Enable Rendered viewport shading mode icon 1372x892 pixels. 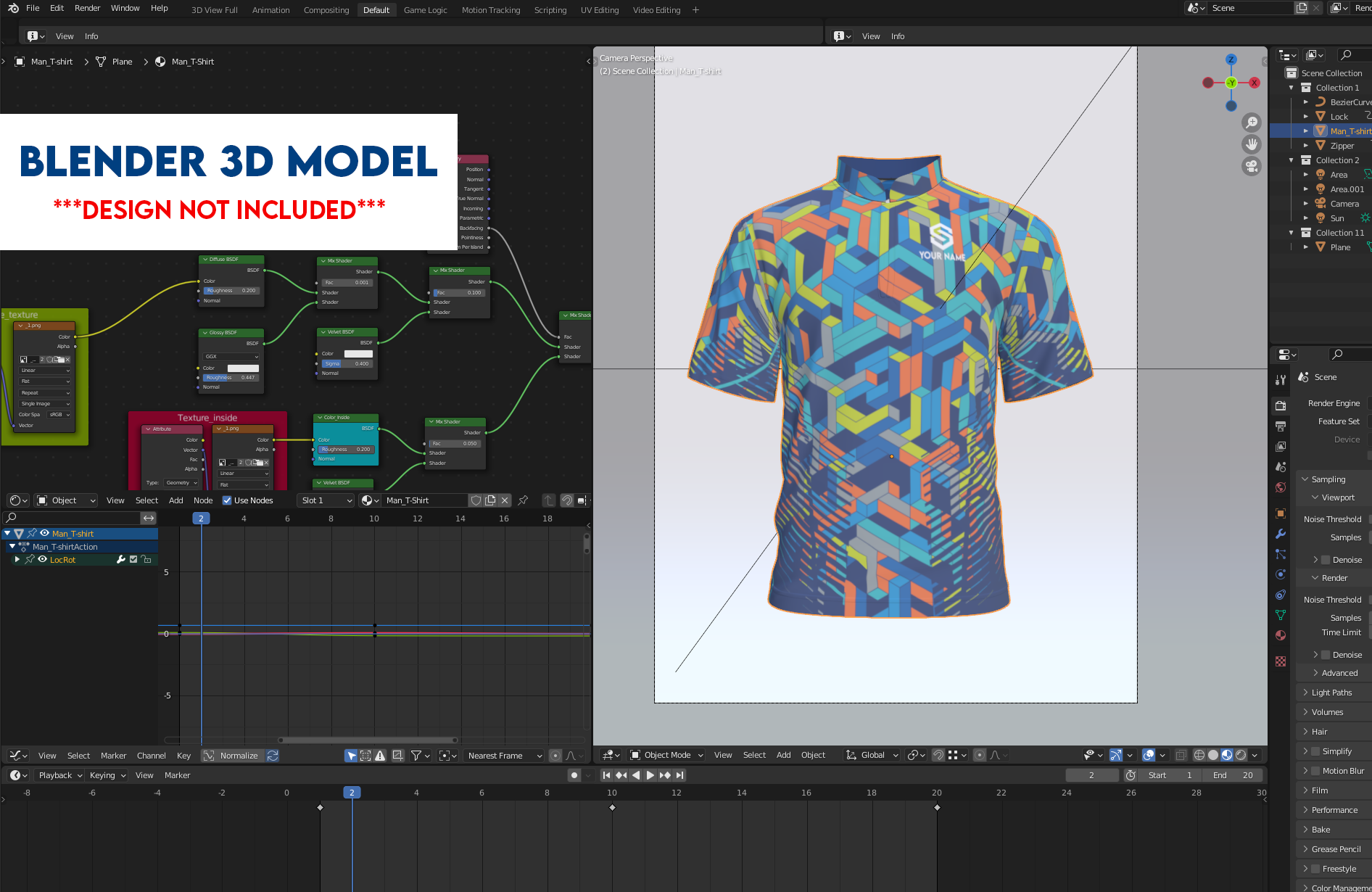point(1241,755)
